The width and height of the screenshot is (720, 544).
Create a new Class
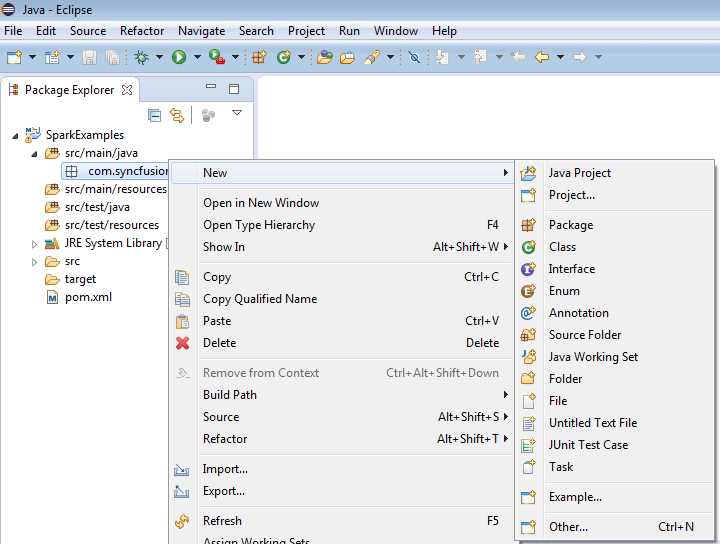point(615,247)
